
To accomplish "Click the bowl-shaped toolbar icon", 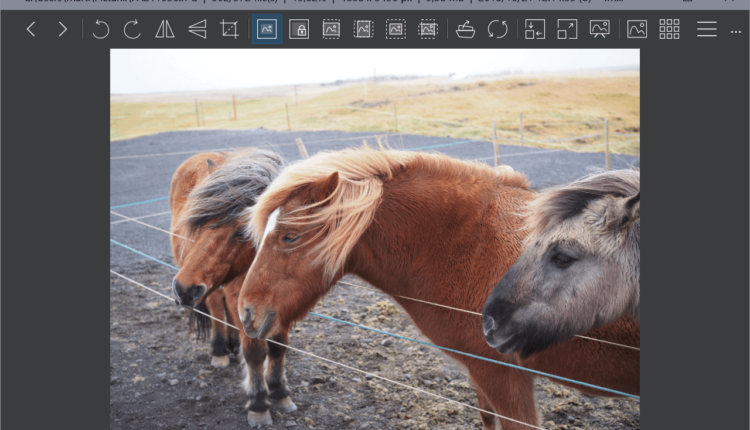I will pyautogui.click(x=465, y=30).
